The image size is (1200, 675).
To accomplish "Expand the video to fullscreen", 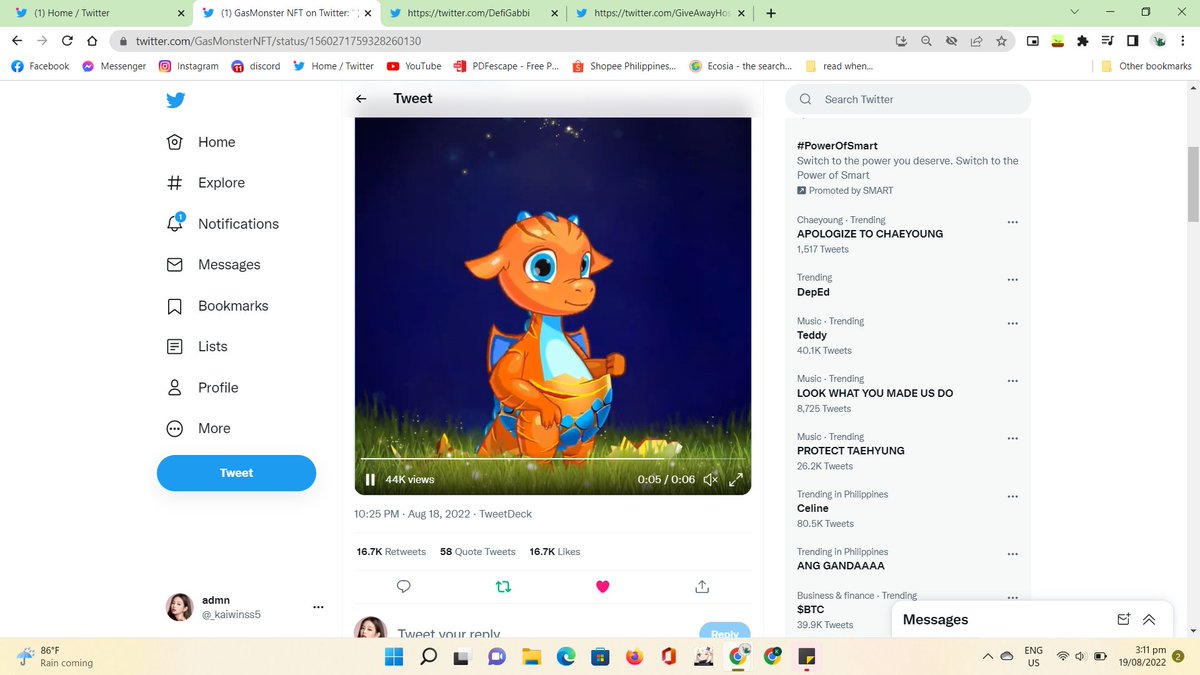I will (735, 480).
